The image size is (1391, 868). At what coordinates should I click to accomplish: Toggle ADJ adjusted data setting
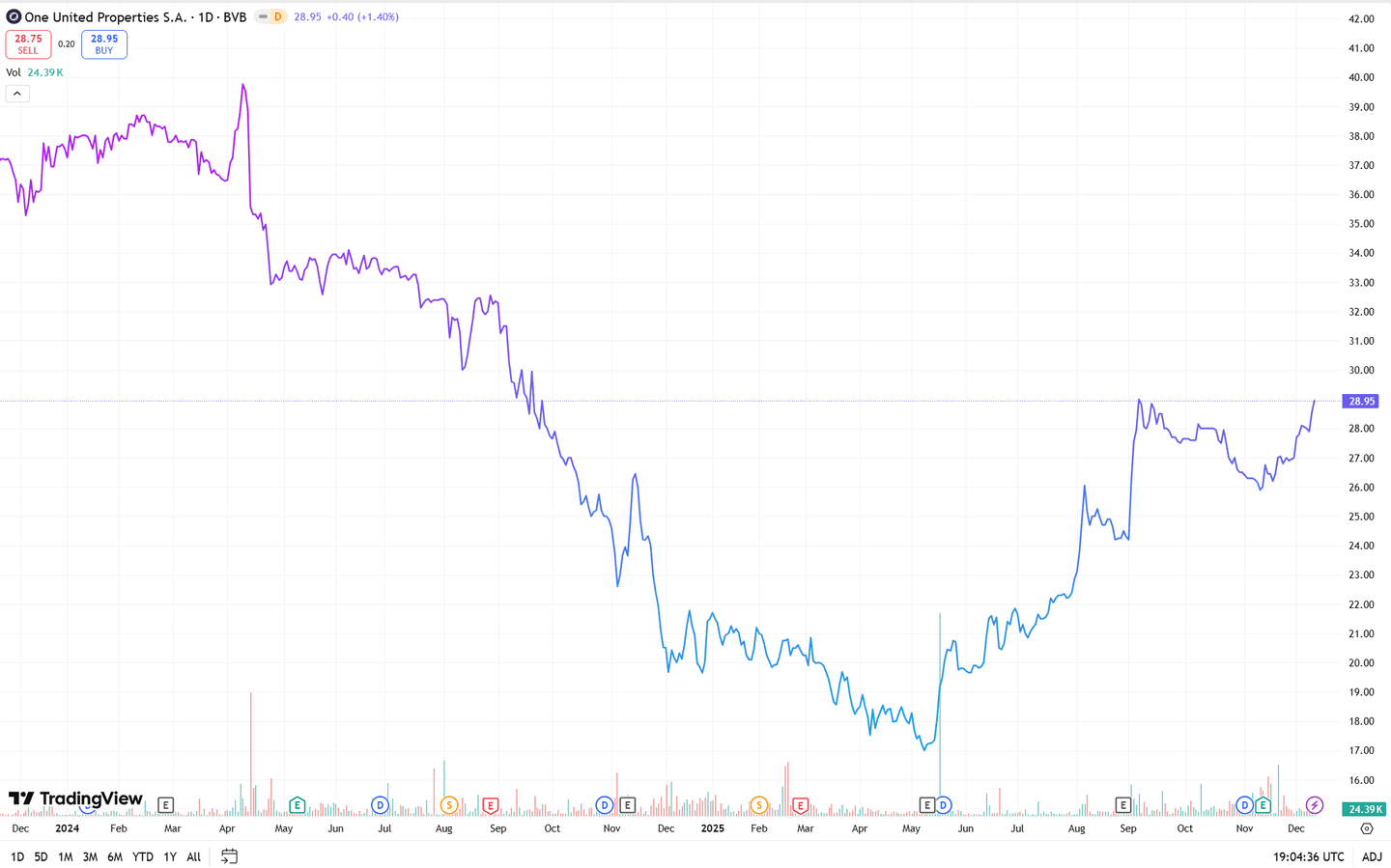coord(1372,856)
